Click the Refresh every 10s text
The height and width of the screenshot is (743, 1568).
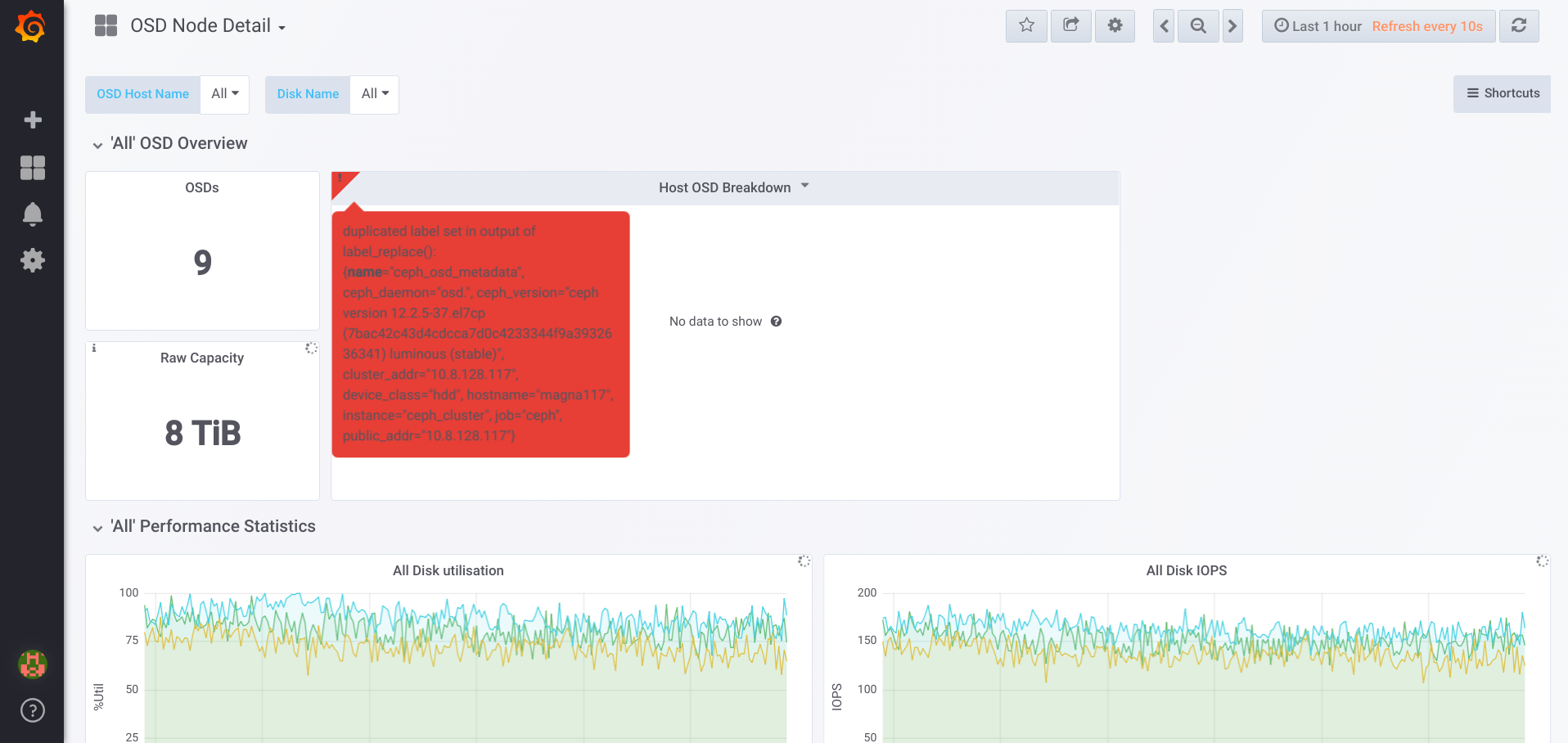(x=1427, y=26)
